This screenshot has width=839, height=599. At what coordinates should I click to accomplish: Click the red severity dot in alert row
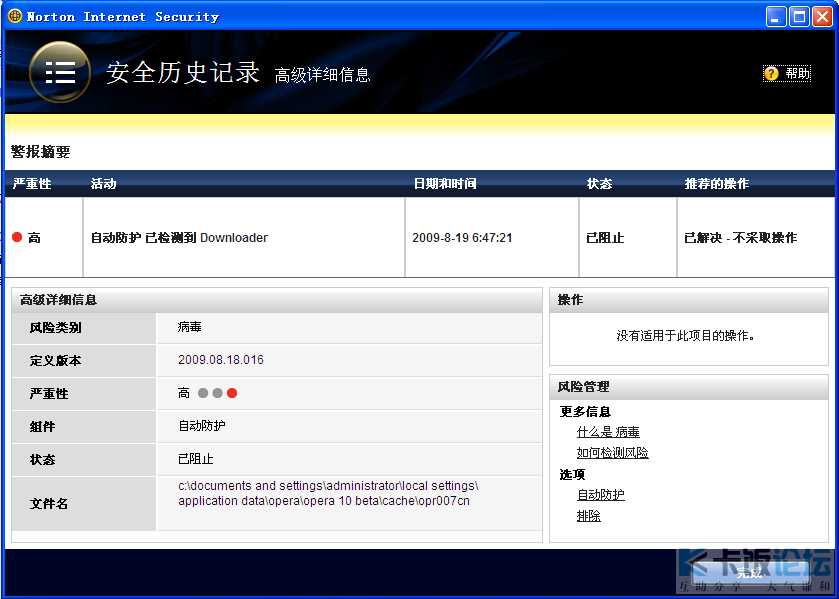pyautogui.click(x=17, y=237)
